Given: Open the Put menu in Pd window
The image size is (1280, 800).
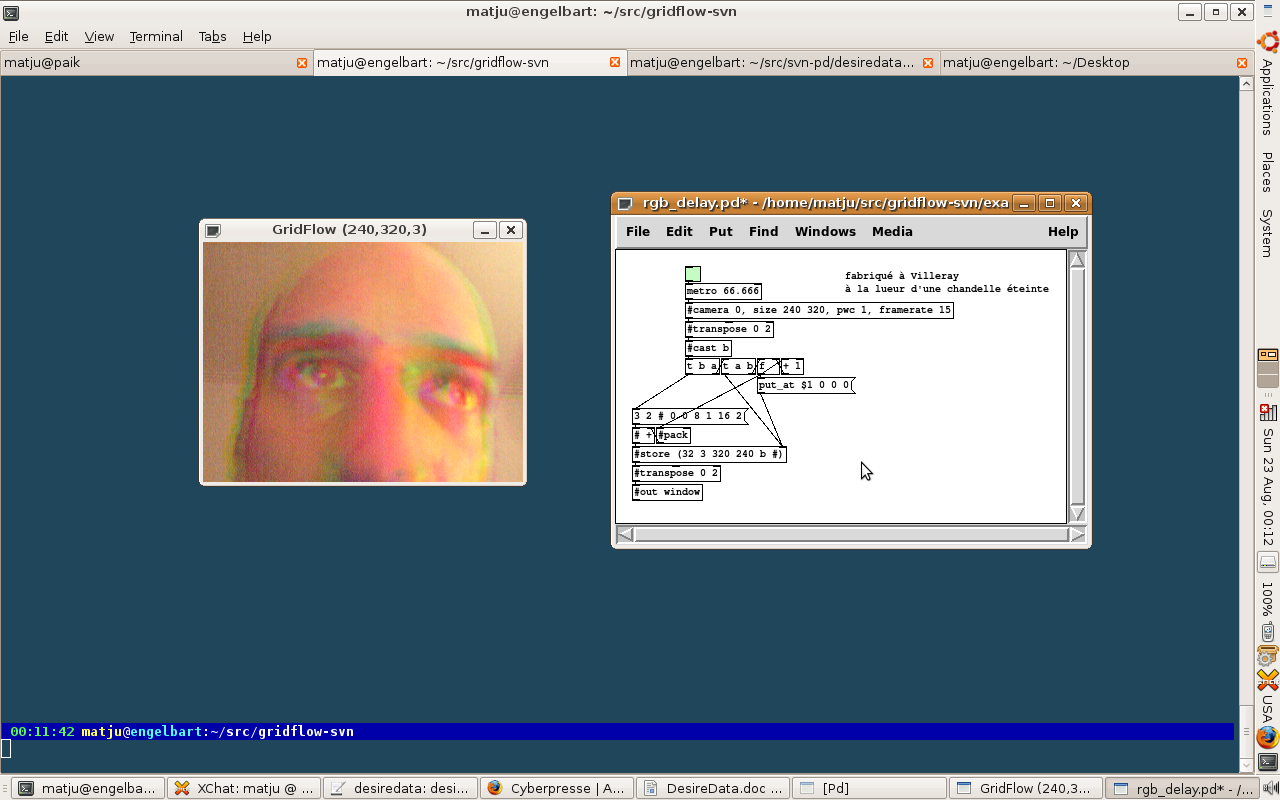Looking at the screenshot, I should [x=720, y=231].
